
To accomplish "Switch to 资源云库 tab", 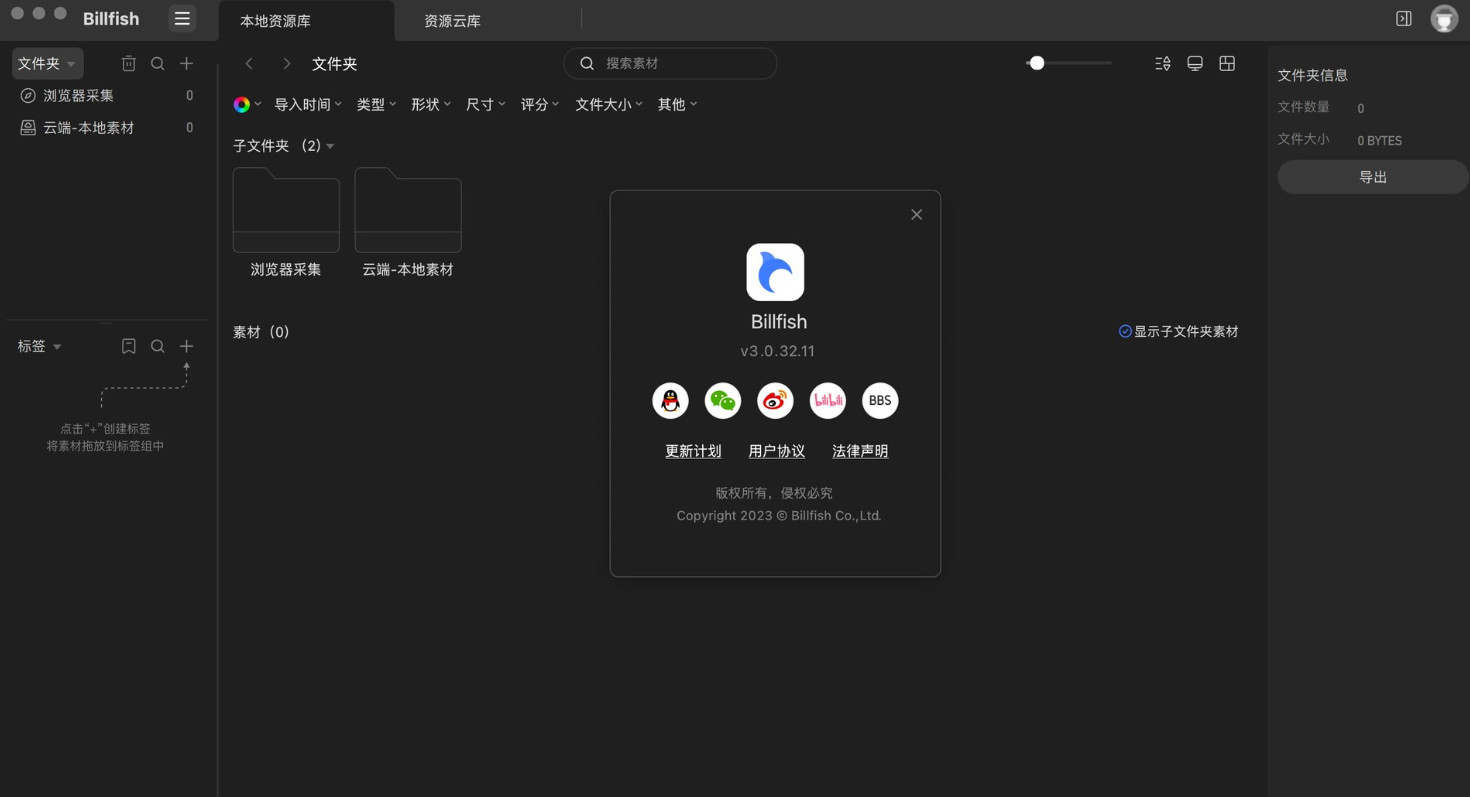I will click(x=452, y=21).
